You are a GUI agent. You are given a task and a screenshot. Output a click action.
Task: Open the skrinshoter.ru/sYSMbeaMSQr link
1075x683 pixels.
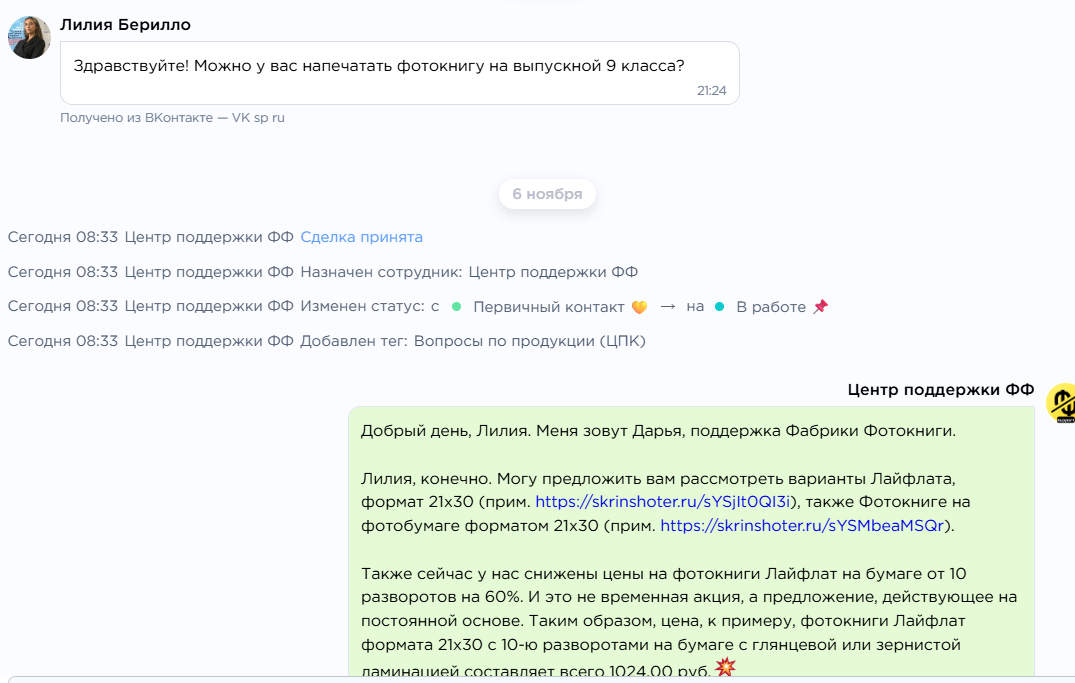(802, 526)
